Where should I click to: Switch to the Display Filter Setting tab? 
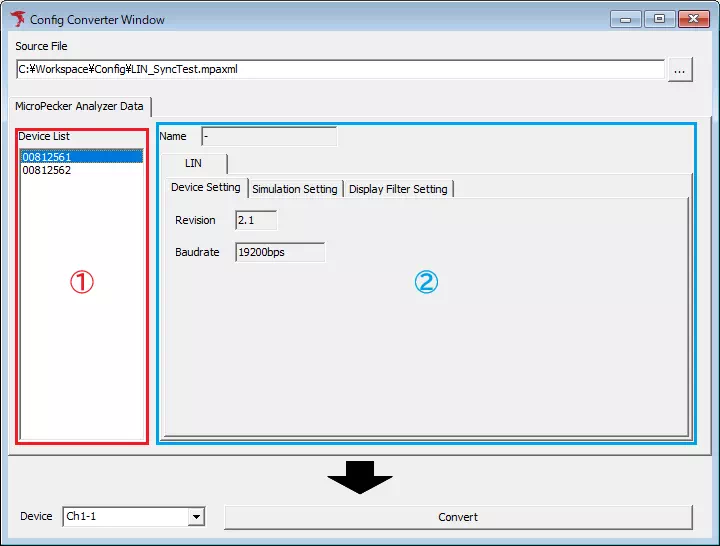(398, 189)
